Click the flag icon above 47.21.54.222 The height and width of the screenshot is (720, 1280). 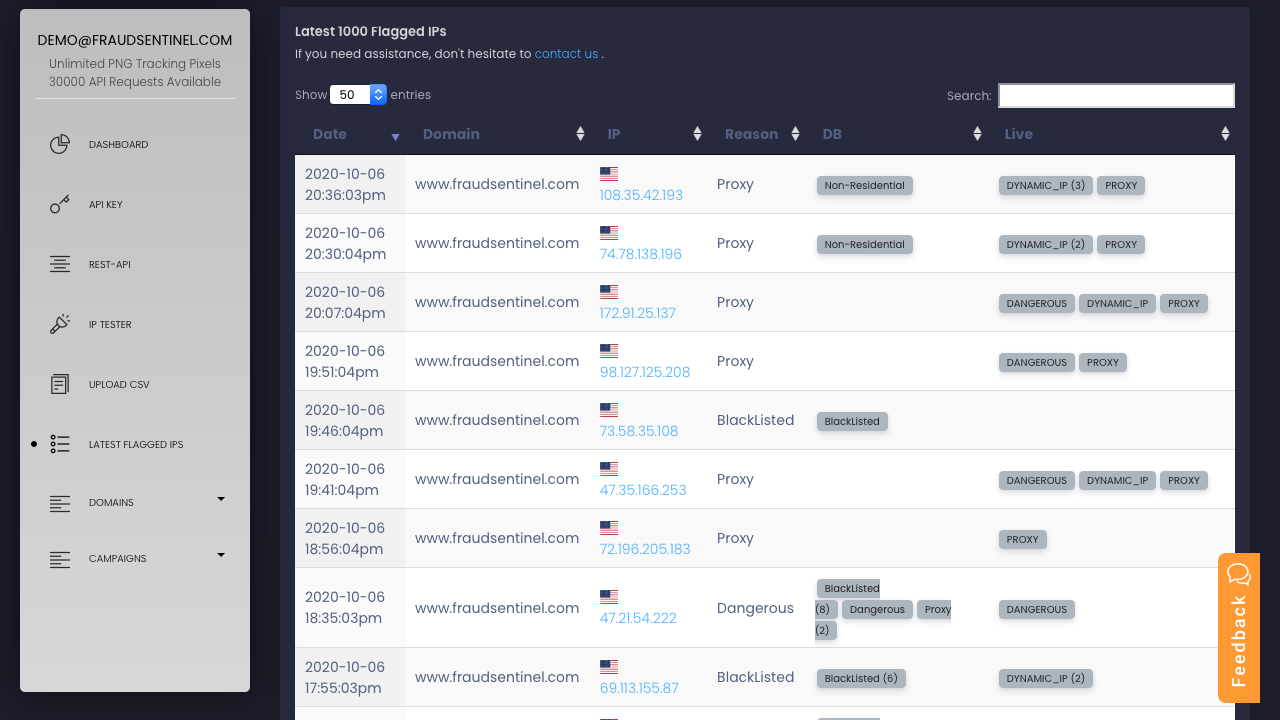point(609,596)
